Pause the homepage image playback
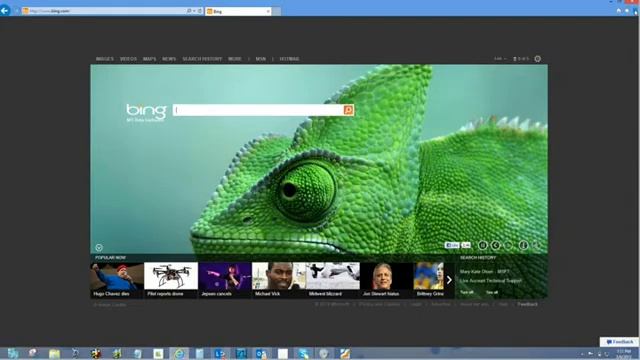 (x=482, y=245)
